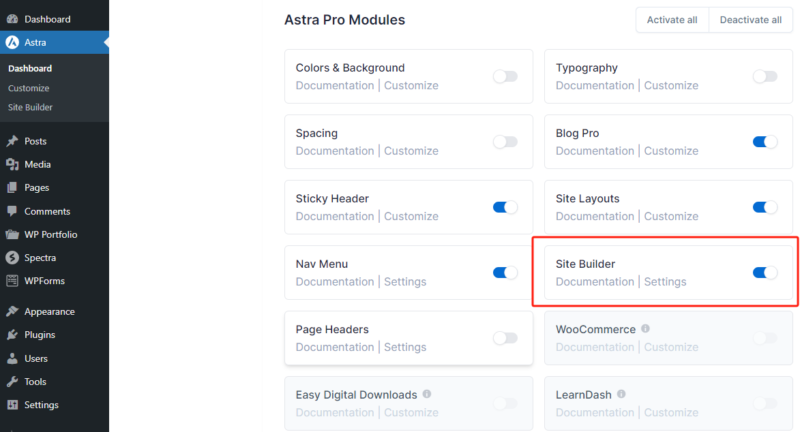Open the Appearance menu in sidebar

(49, 311)
